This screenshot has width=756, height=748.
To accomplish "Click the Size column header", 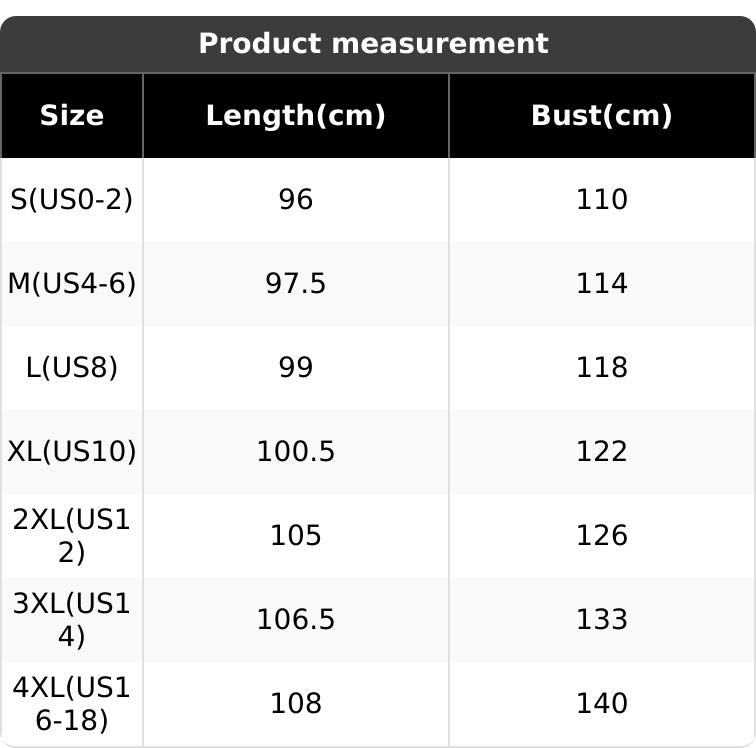I will point(71,116).
